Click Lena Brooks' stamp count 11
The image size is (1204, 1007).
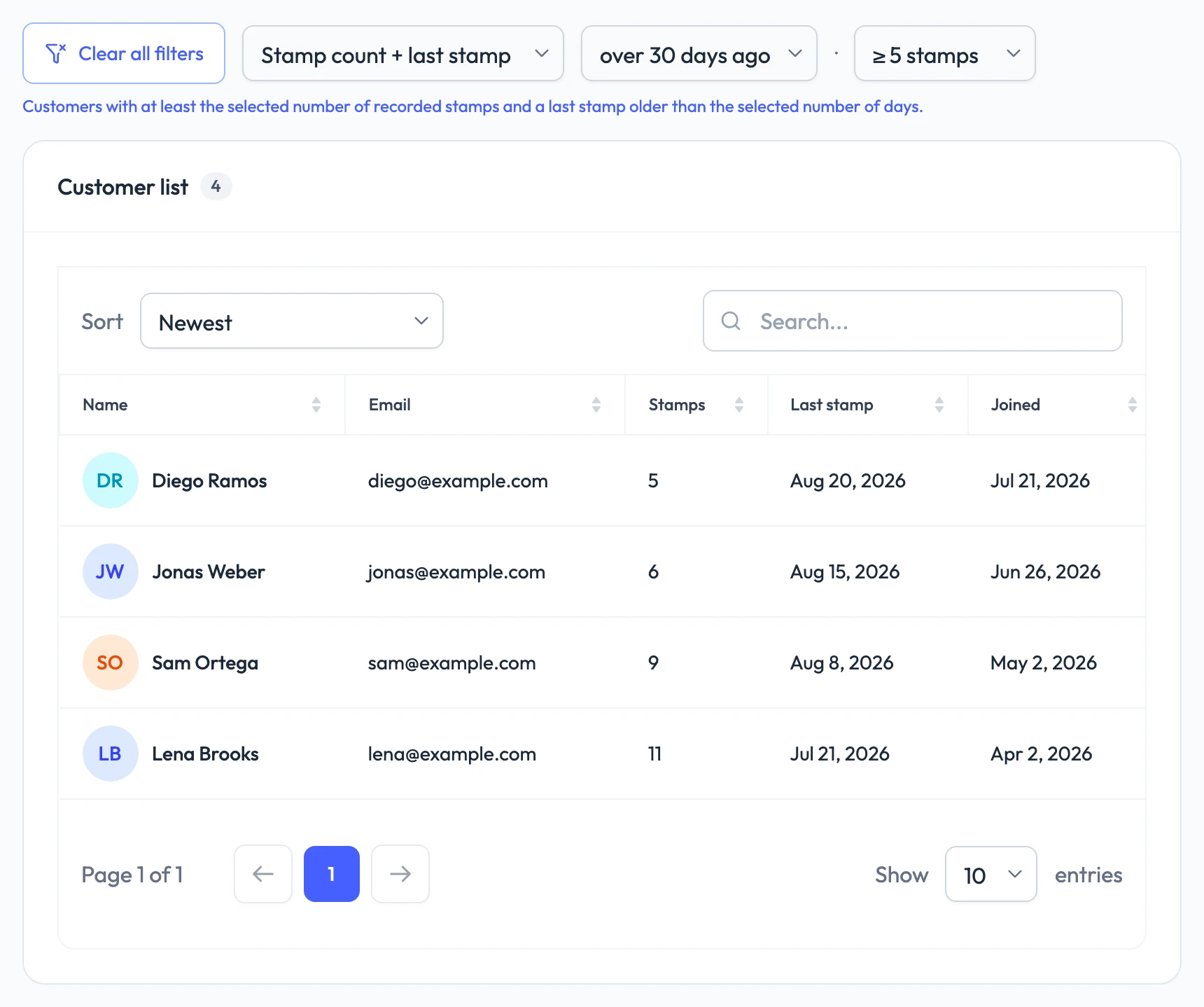click(654, 754)
